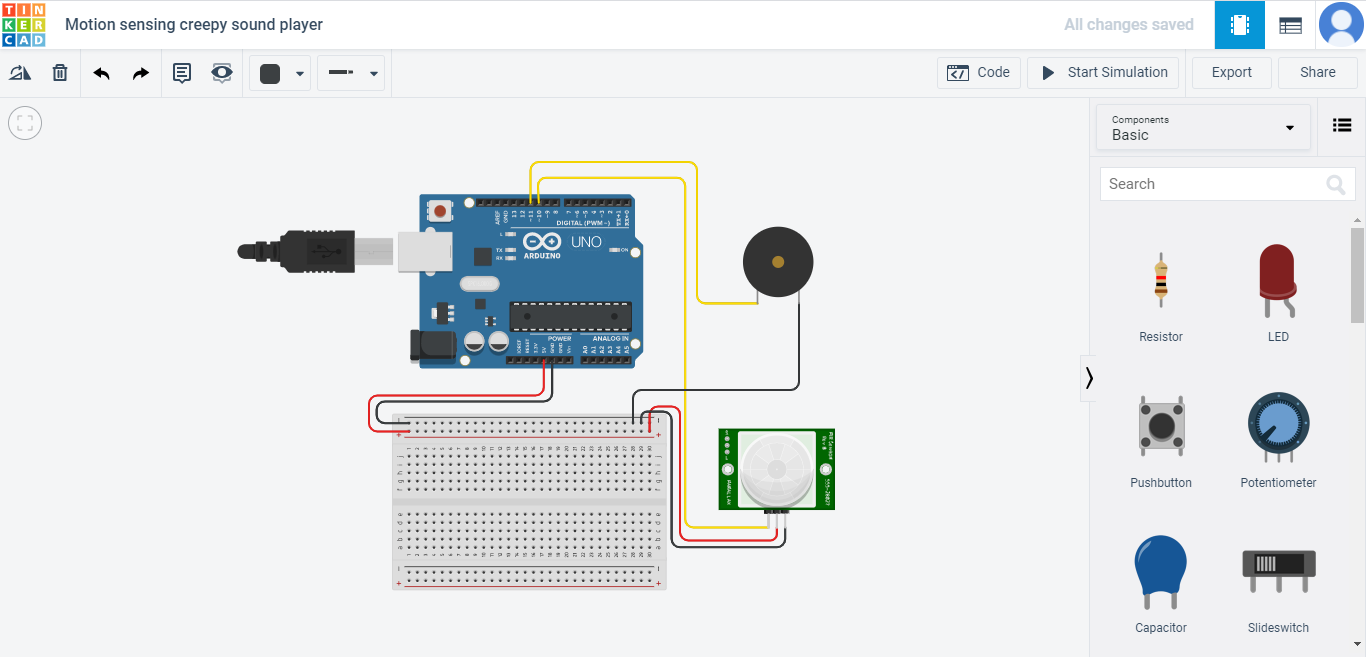Toggle notes visibility eye icon
This screenshot has height=657, width=1366.
coord(222,73)
